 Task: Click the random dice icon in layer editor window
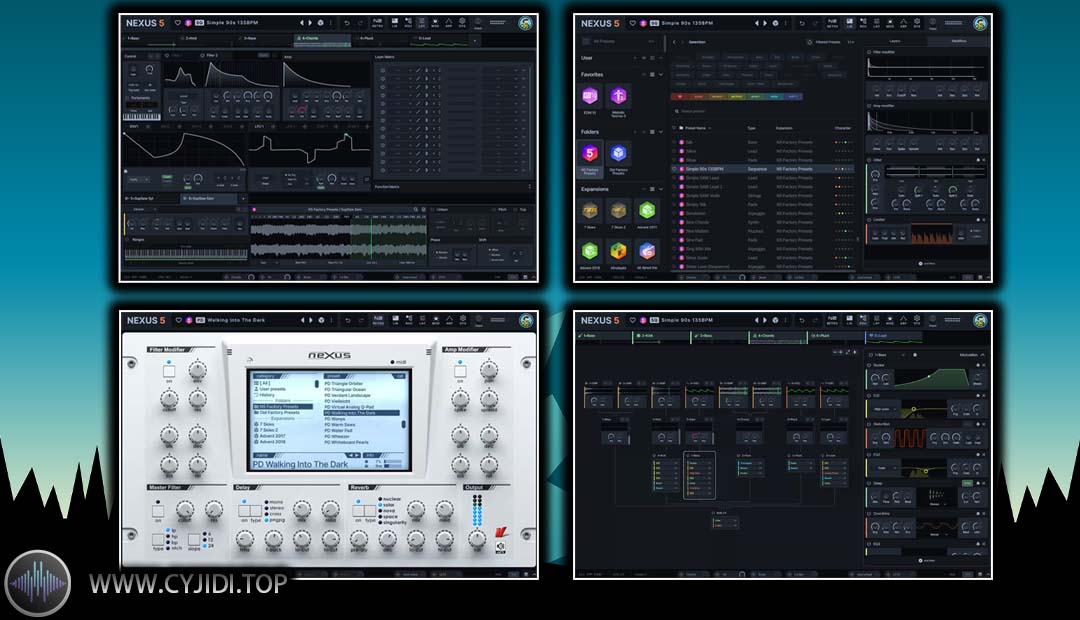320,23
